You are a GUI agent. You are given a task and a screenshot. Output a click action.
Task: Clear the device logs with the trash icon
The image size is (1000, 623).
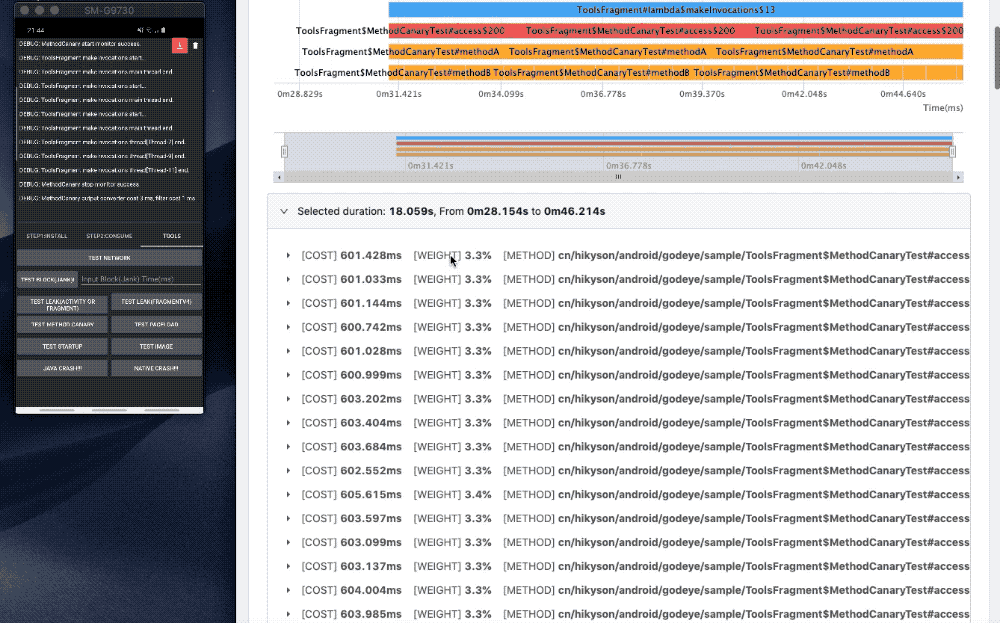point(197,46)
